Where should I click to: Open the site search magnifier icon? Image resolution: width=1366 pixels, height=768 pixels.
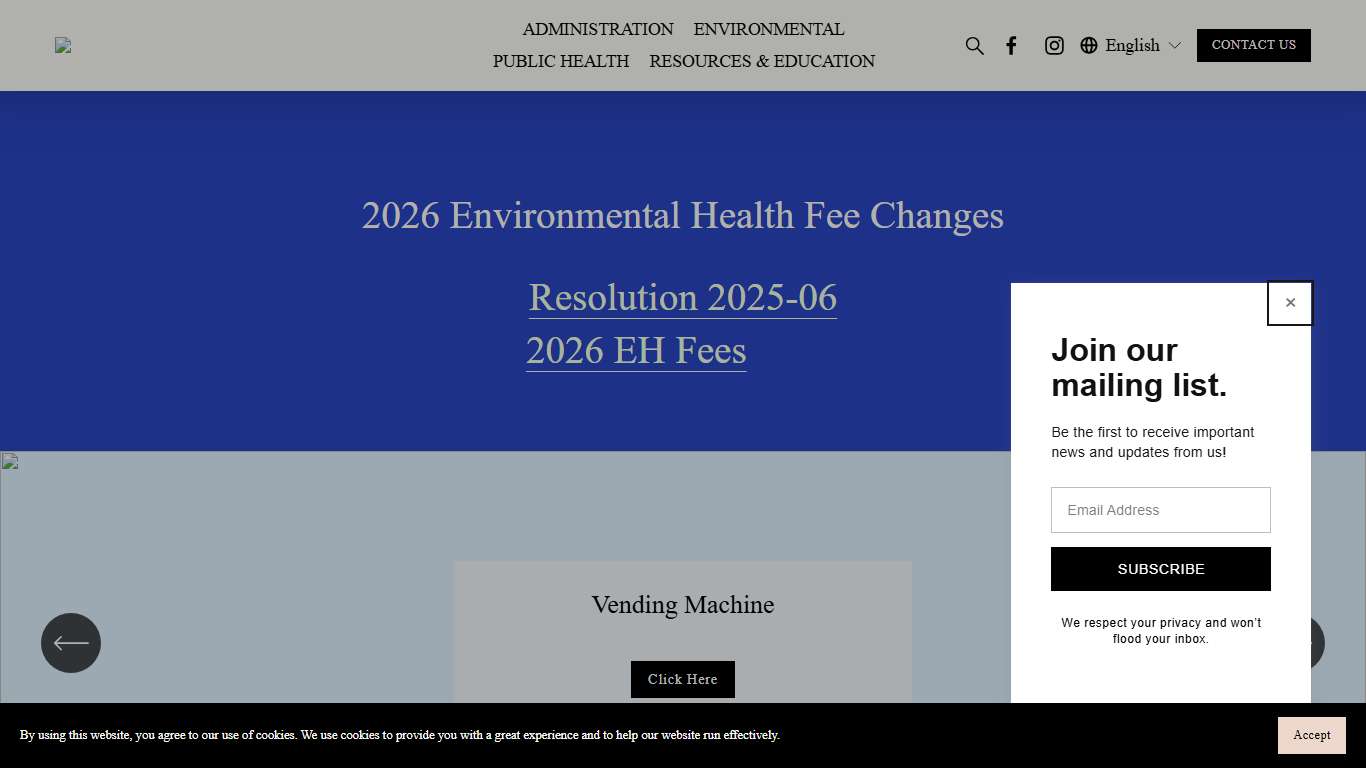(974, 46)
